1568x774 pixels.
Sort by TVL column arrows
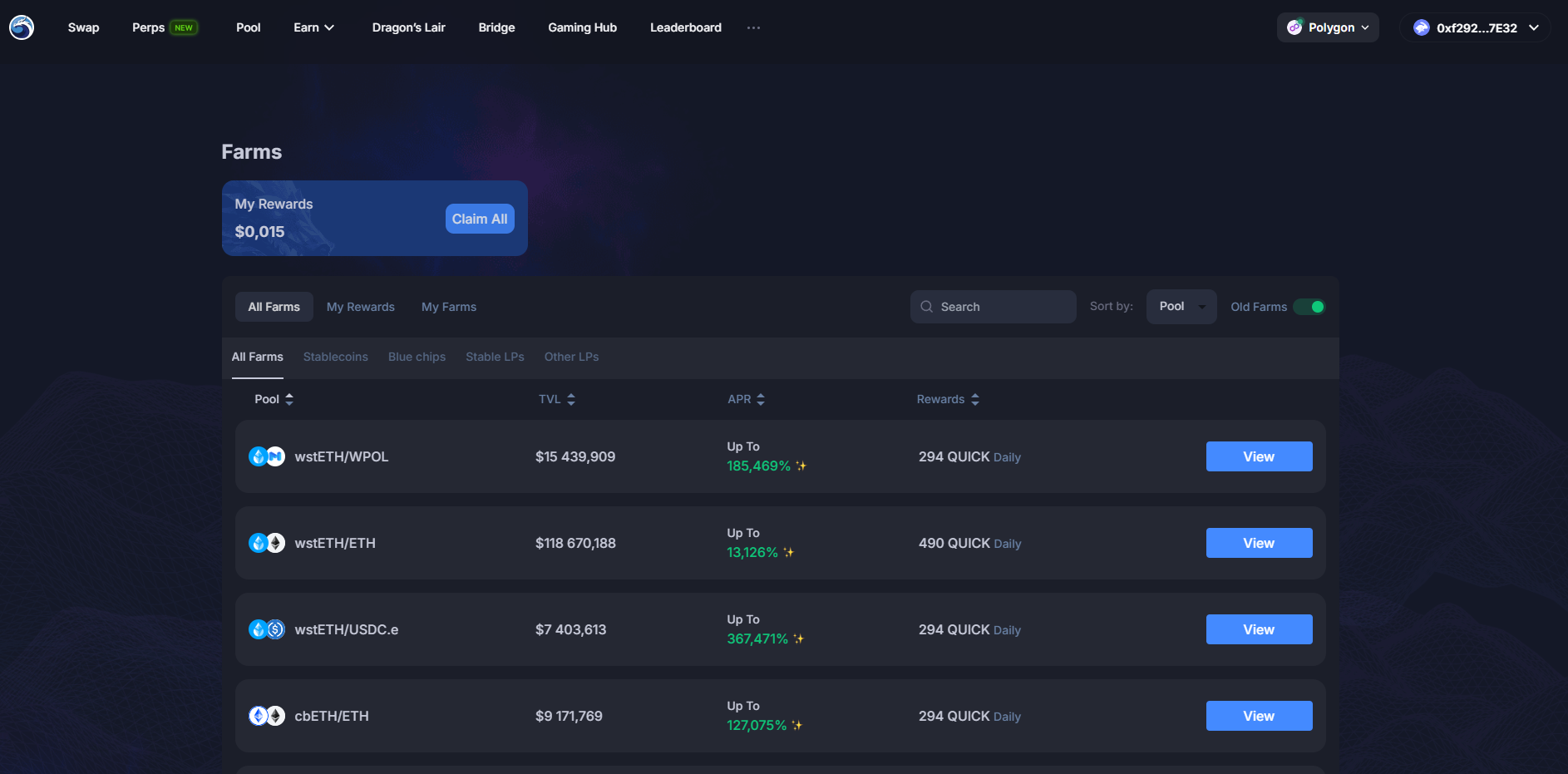click(571, 399)
